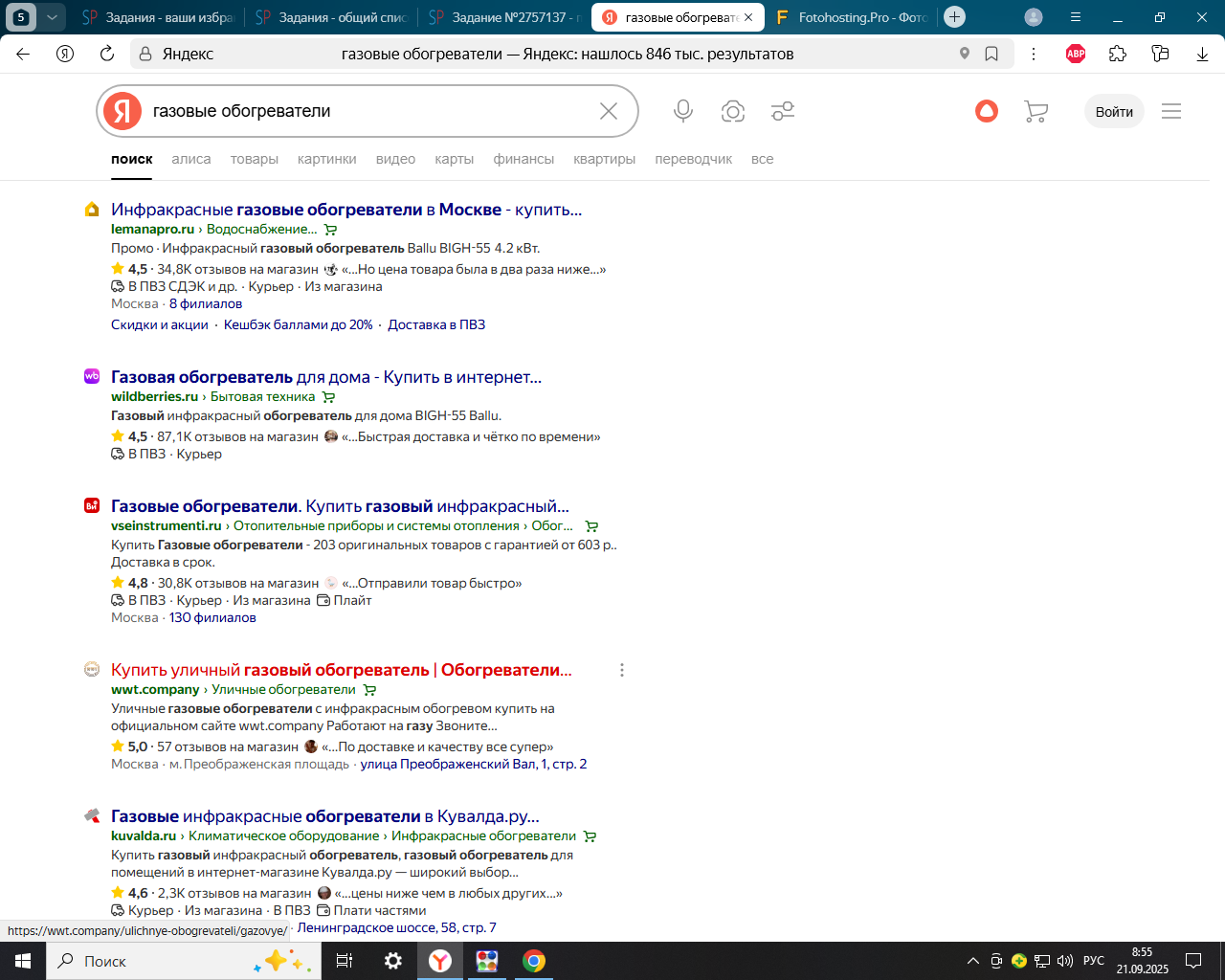Expand the tab list dropdown arrow
Screen dimensions: 1225x980
click(52, 17)
